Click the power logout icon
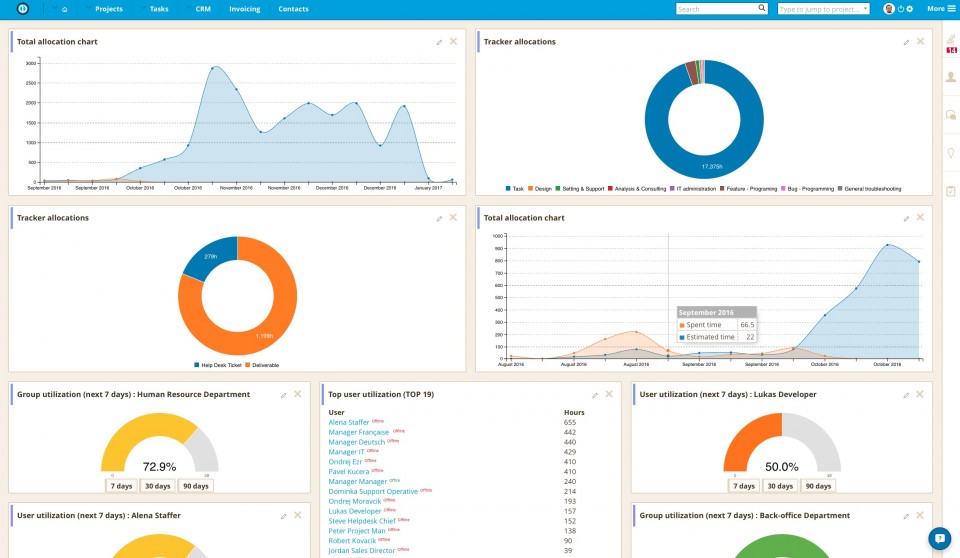Viewport: 960px width, 558px height. [x=901, y=9]
